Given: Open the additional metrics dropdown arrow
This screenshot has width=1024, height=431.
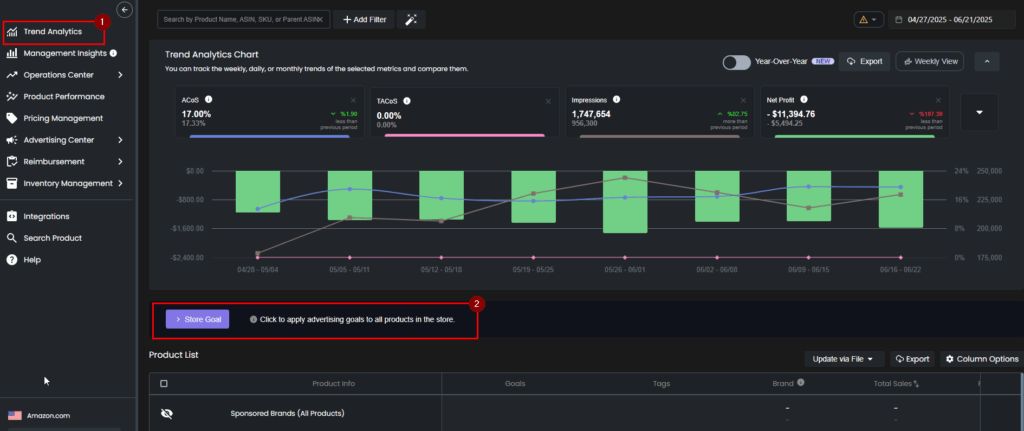Looking at the screenshot, I should (979, 112).
